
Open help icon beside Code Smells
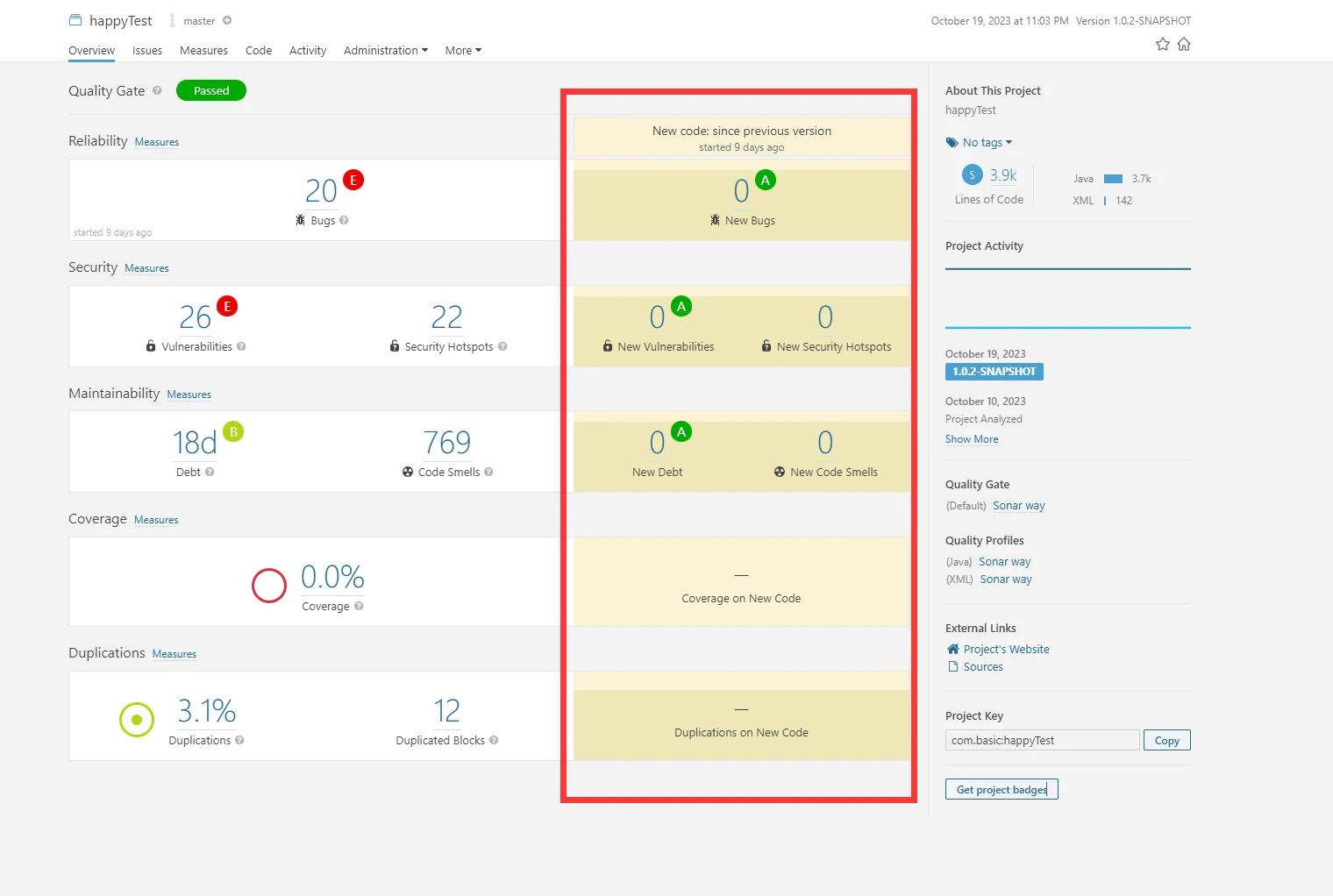tap(488, 472)
